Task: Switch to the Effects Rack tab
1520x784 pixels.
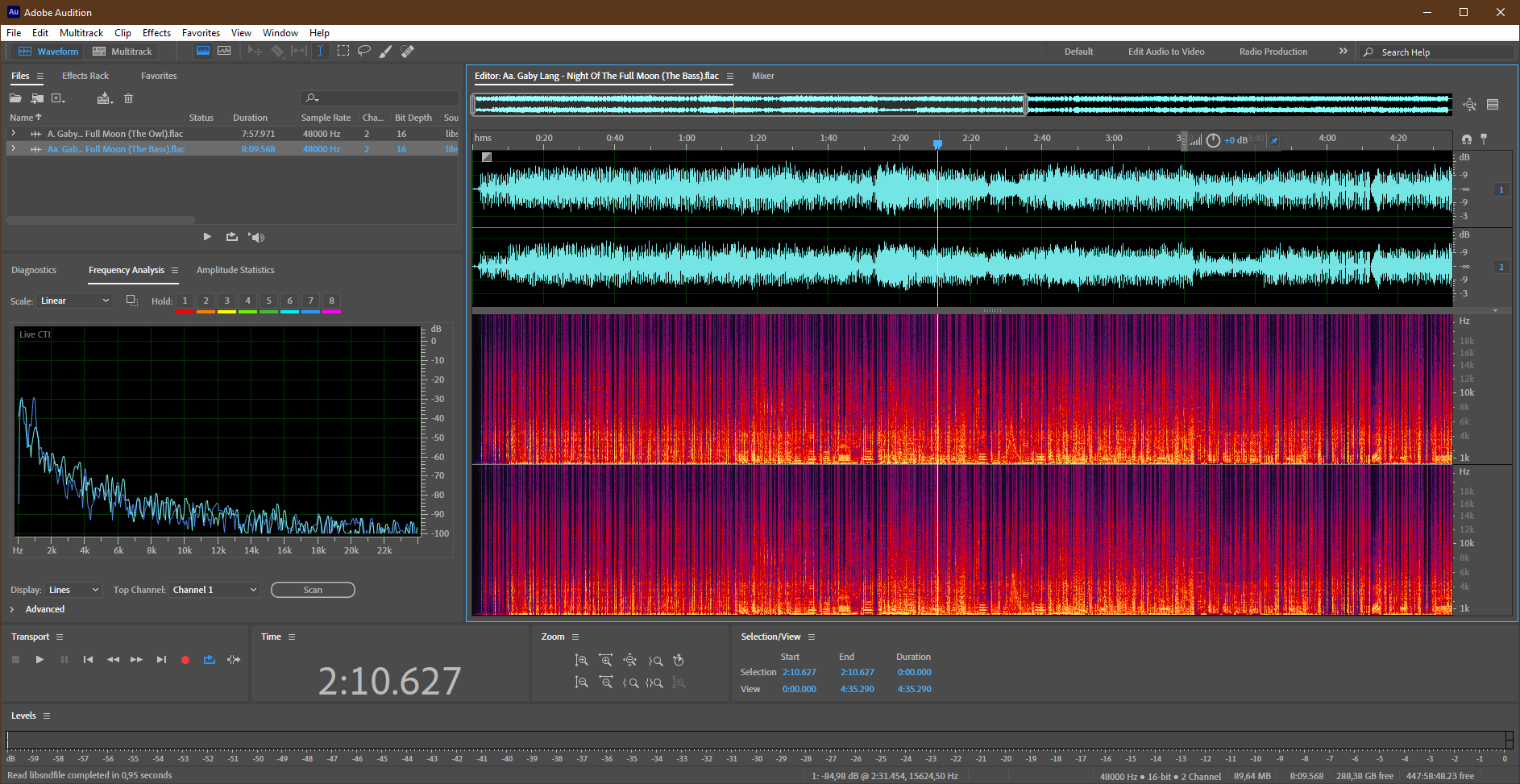Action: pos(85,76)
